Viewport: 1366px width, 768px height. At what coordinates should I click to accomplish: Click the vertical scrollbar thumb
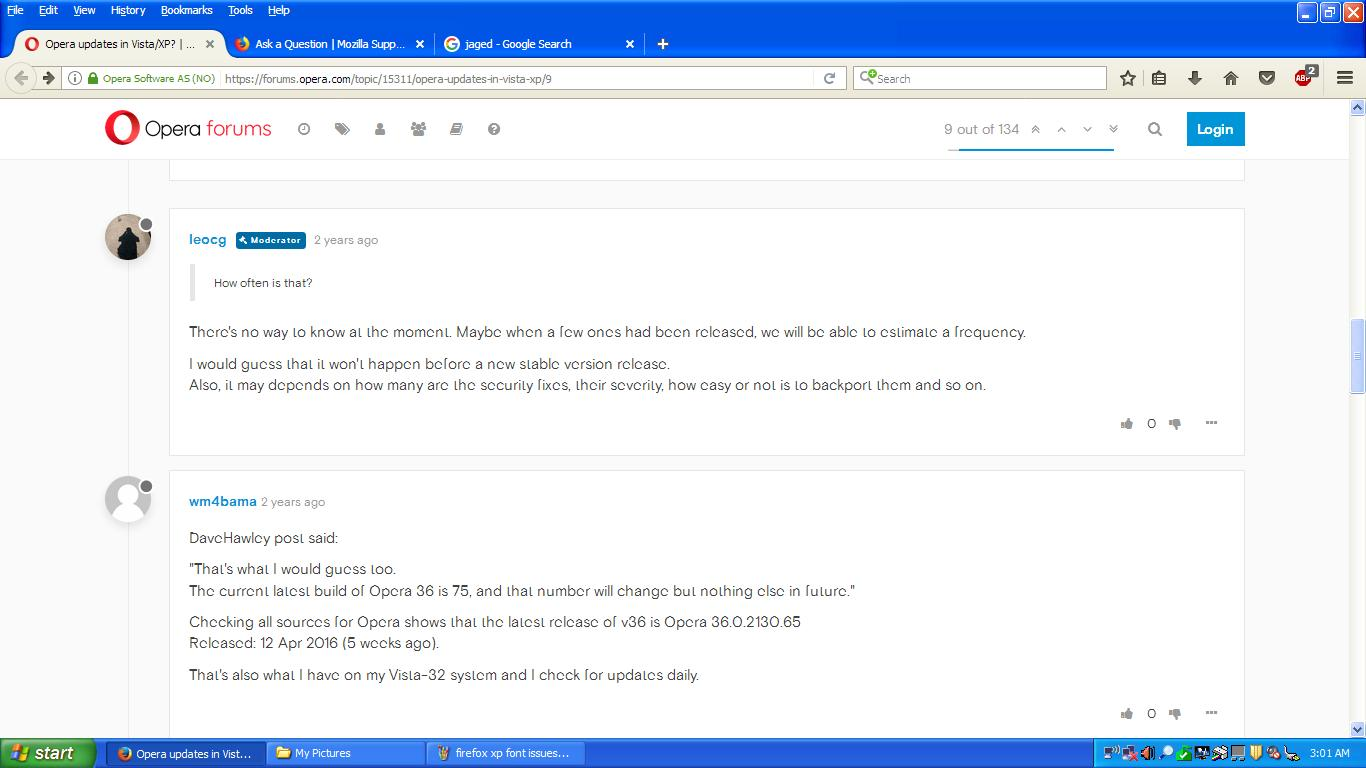point(1357,356)
